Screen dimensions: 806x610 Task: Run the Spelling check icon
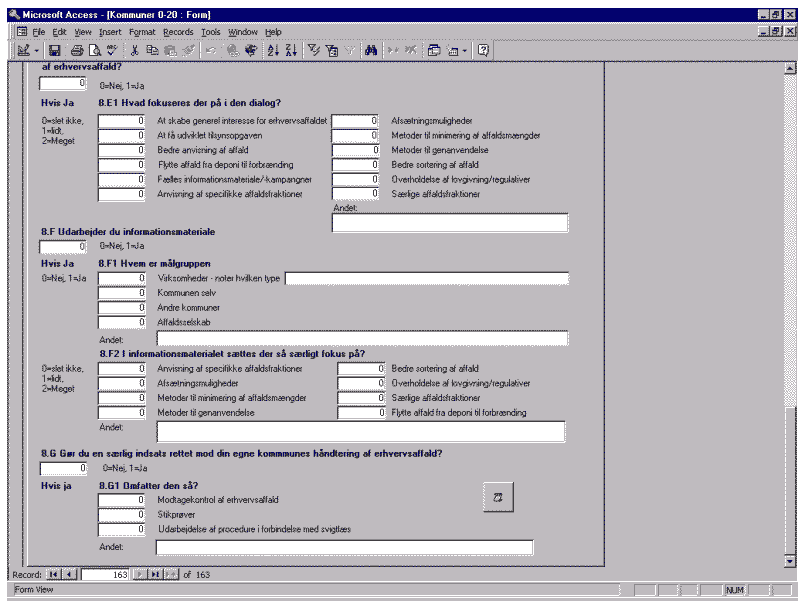pyautogui.click(x=112, y=50)
